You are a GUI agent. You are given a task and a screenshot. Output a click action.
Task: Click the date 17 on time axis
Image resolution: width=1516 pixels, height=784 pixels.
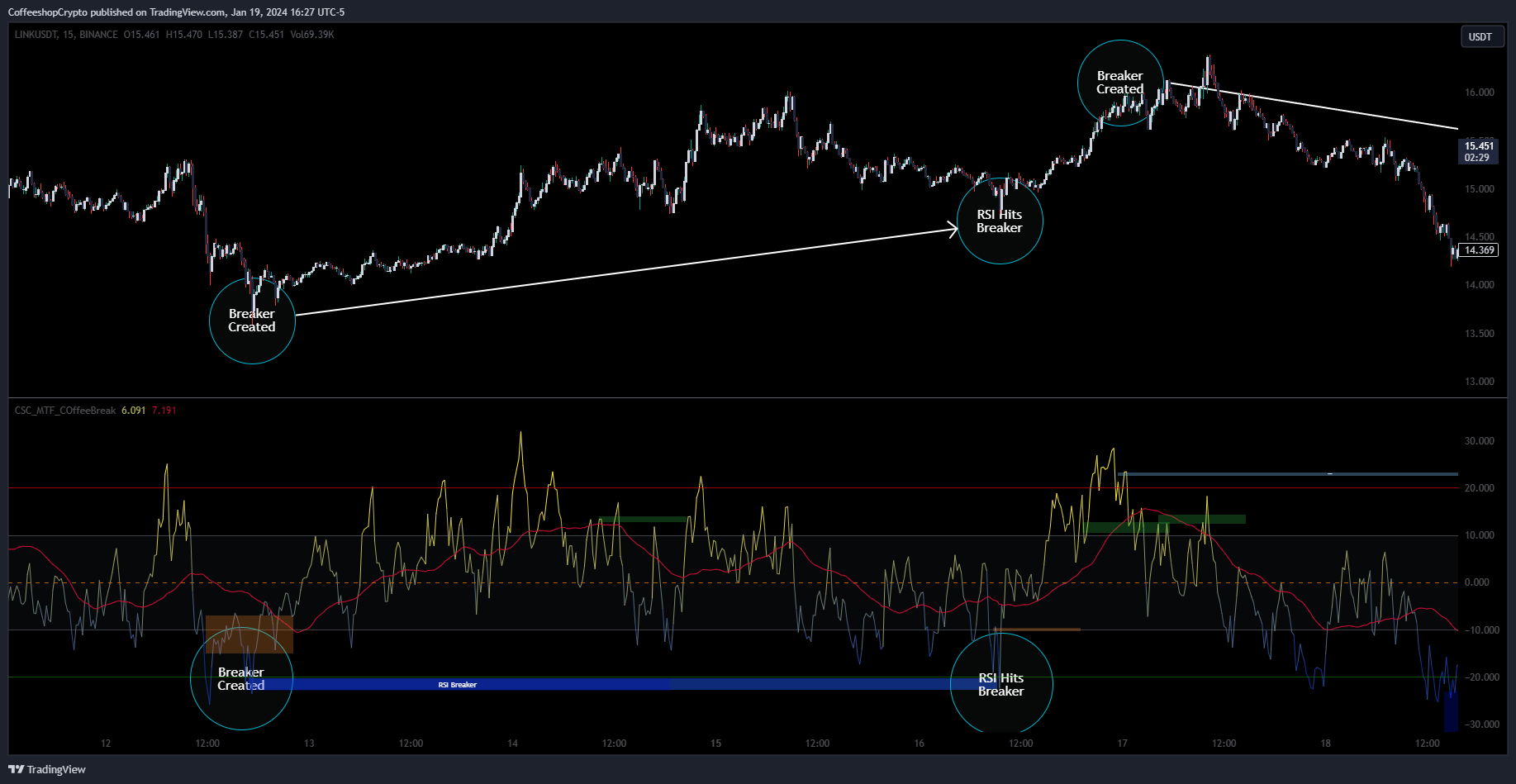pyautogui.click(x=1122, y=744)
